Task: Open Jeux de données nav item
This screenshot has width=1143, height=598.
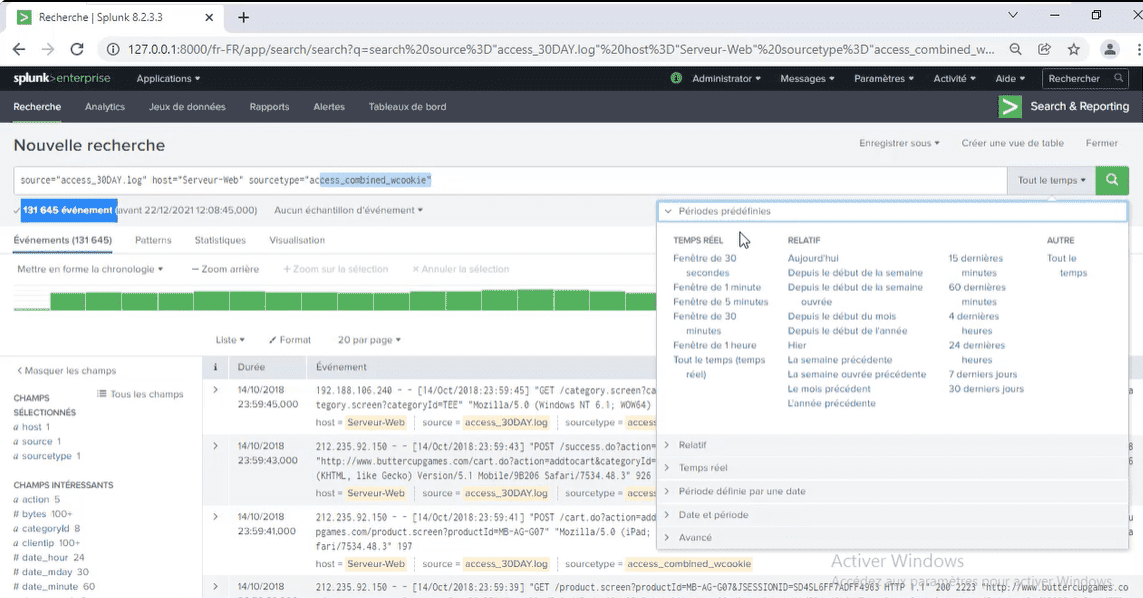Action: click(x=187, y=106)
